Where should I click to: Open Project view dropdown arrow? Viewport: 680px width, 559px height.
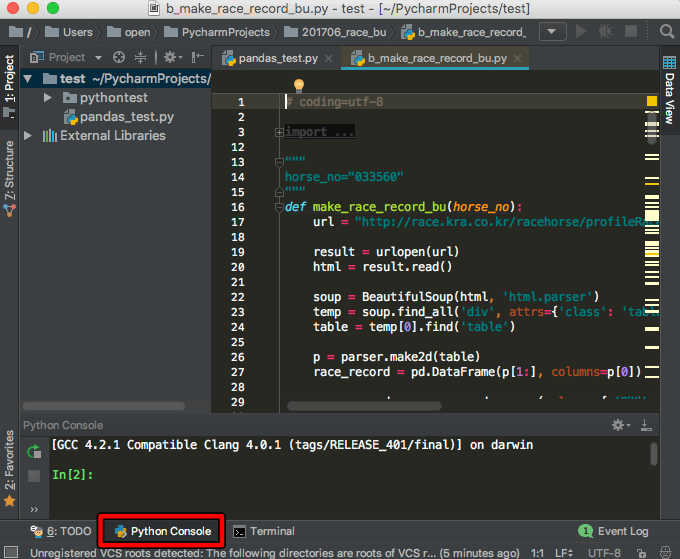pos(98,58)
